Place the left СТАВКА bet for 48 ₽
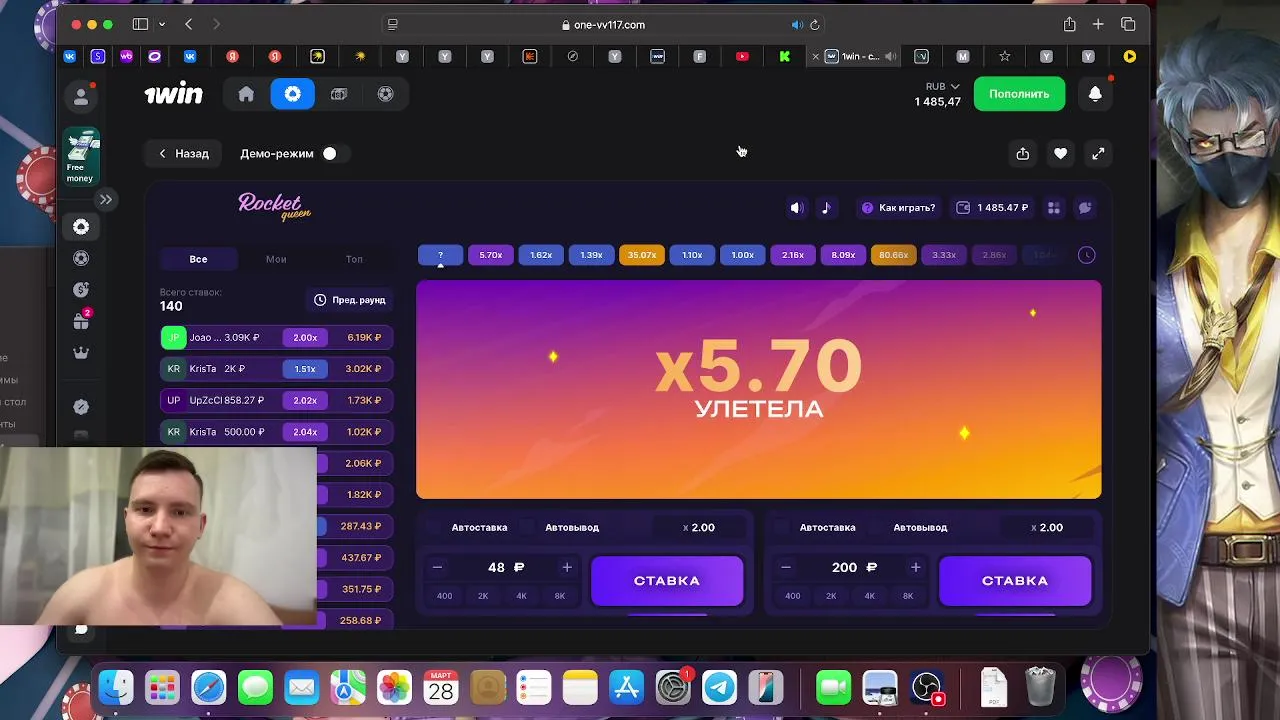Screen dimensions: 1280x720 coord(667,581)
